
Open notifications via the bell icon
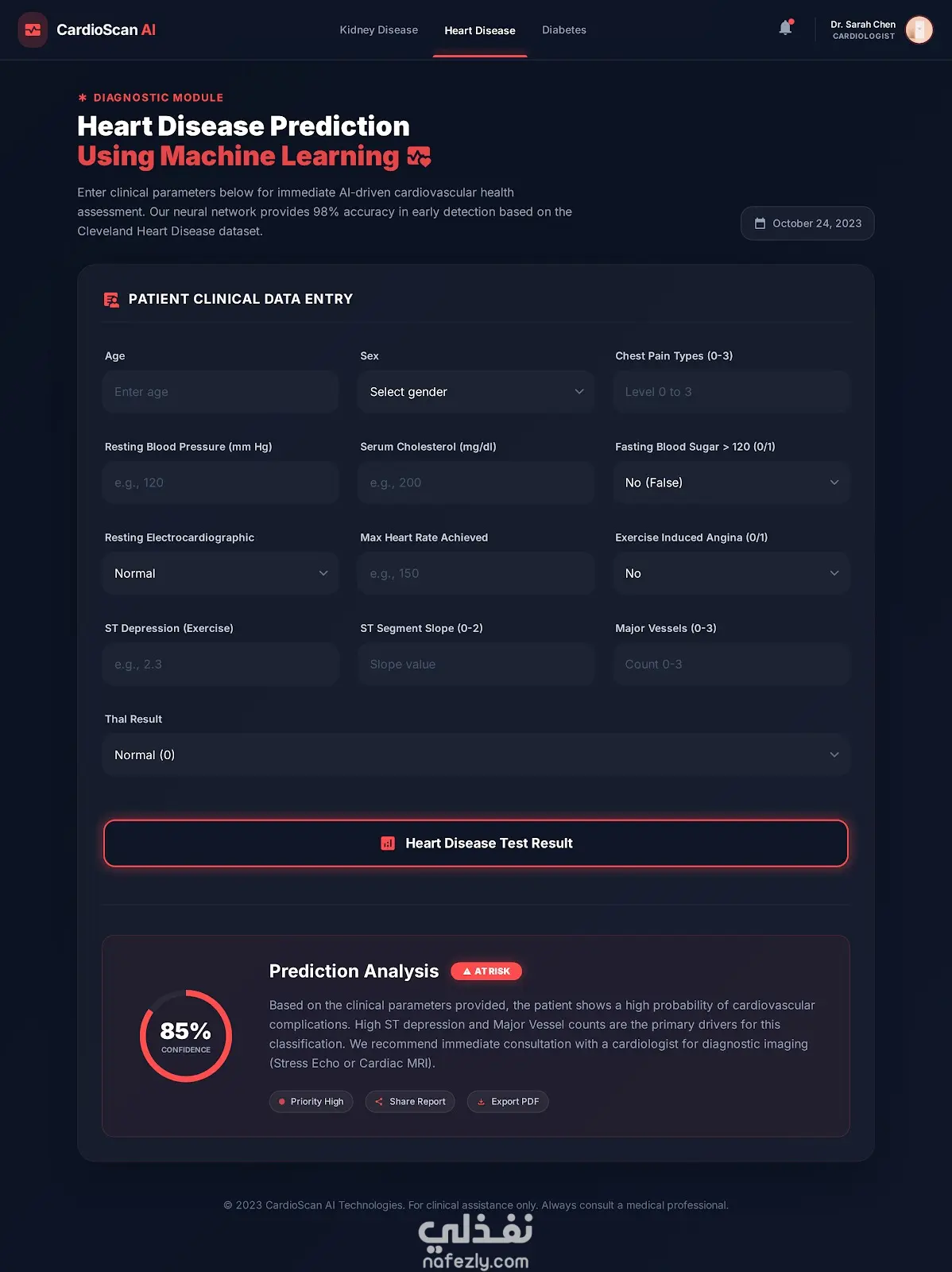pyautogui.click(x=785, y=28)
